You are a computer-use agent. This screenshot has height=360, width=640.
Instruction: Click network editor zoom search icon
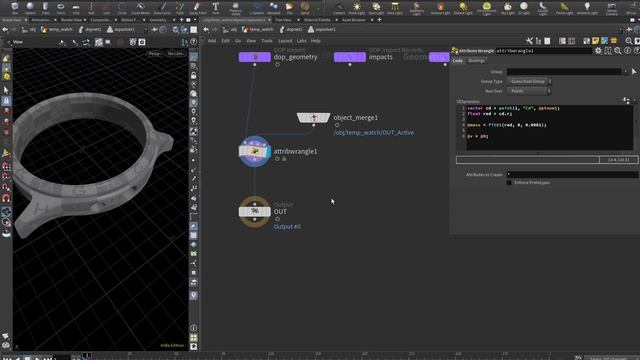[x=629, y=41]
